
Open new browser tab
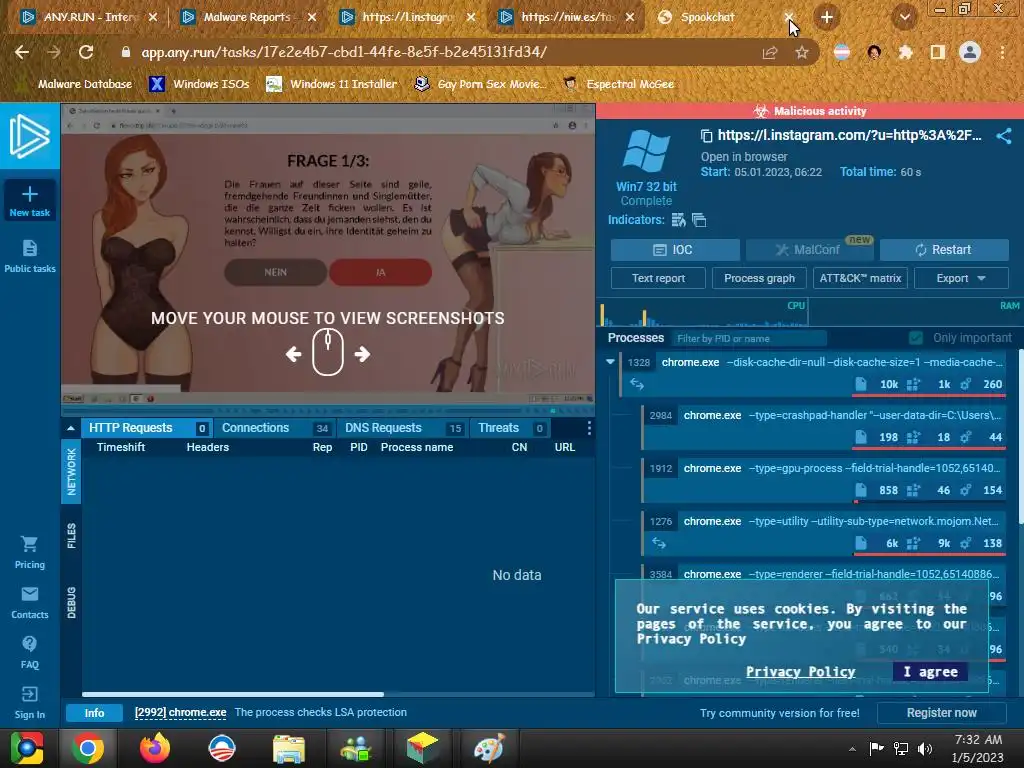(827, 18)
